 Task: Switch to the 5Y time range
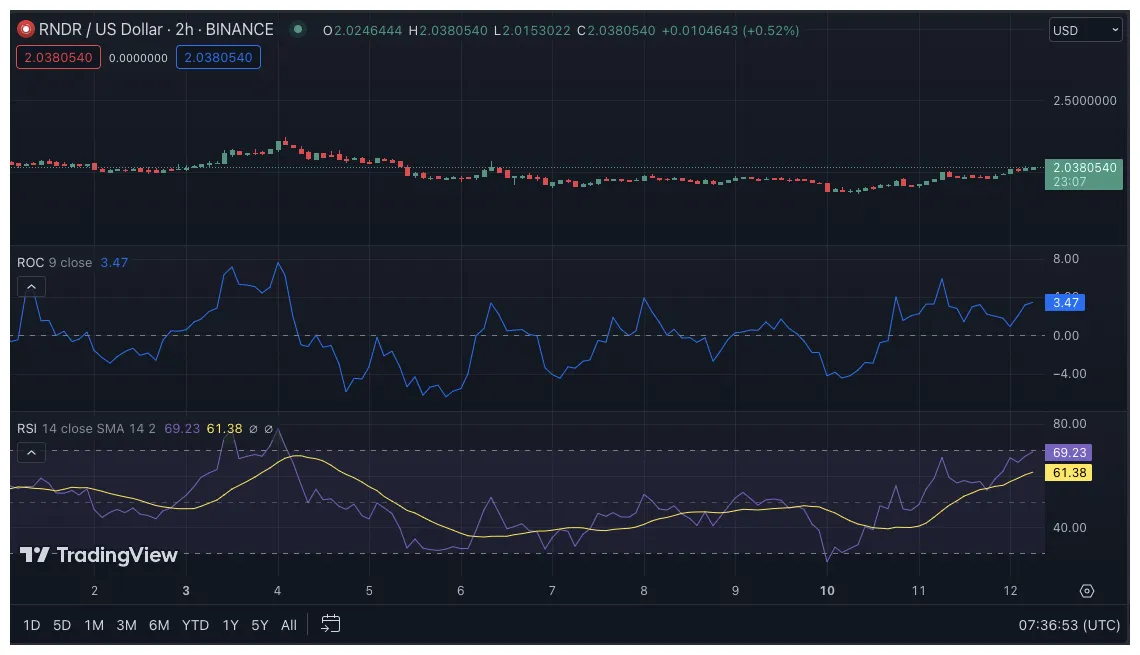point(260,625)
